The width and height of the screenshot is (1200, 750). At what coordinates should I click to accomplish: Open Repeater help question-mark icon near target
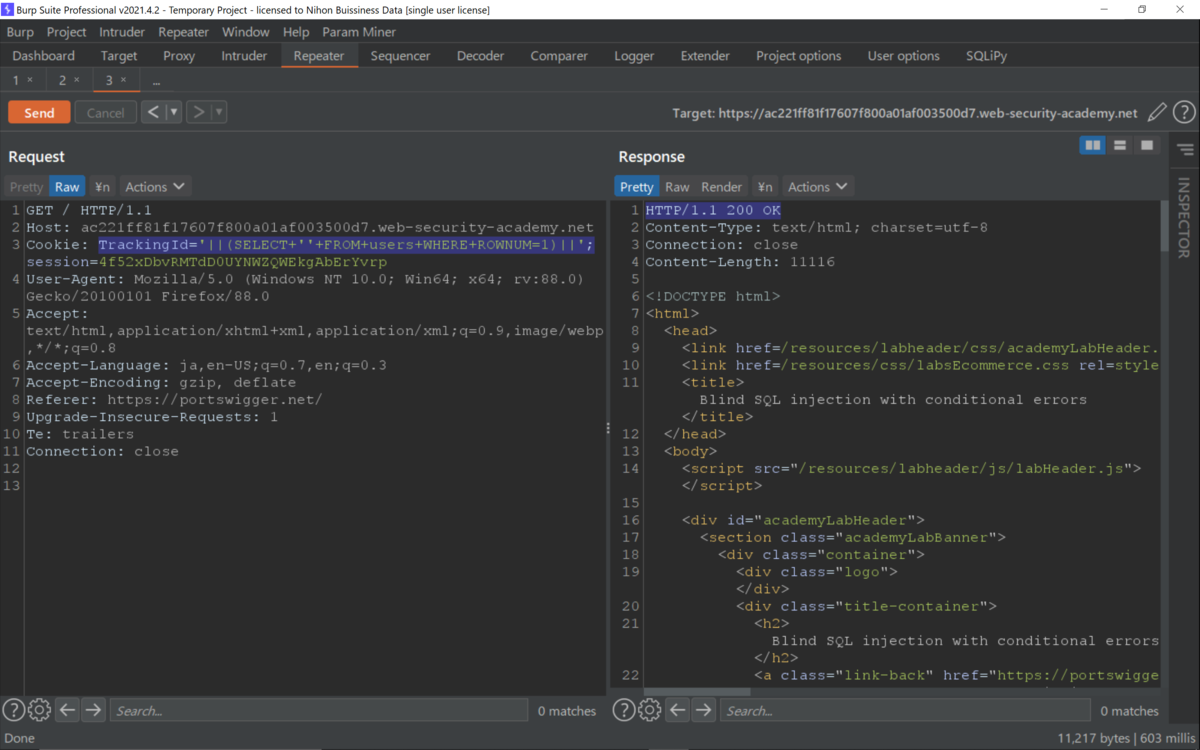tap(1184, 112)
